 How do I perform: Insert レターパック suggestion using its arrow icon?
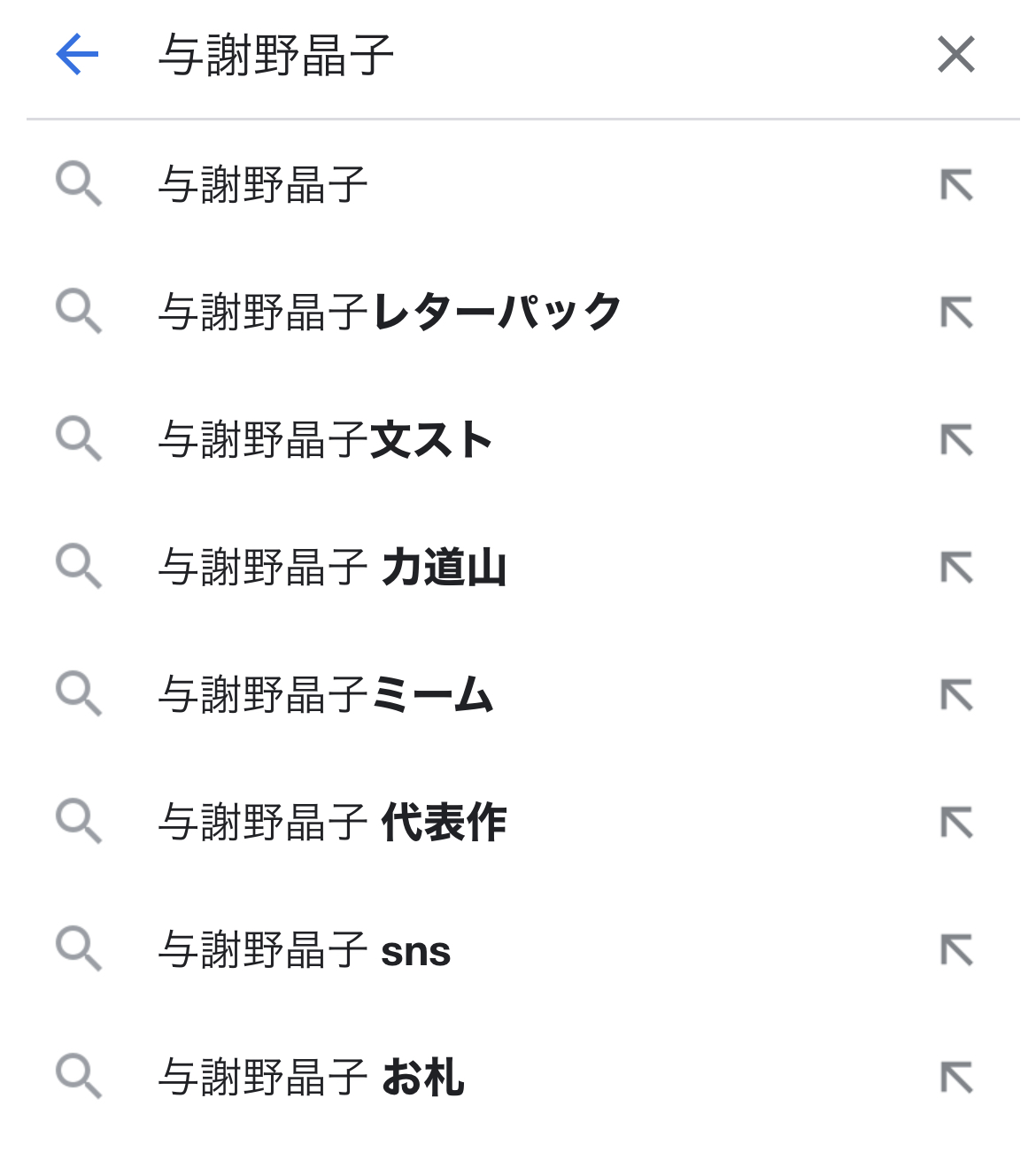click(x=956, y=313)
